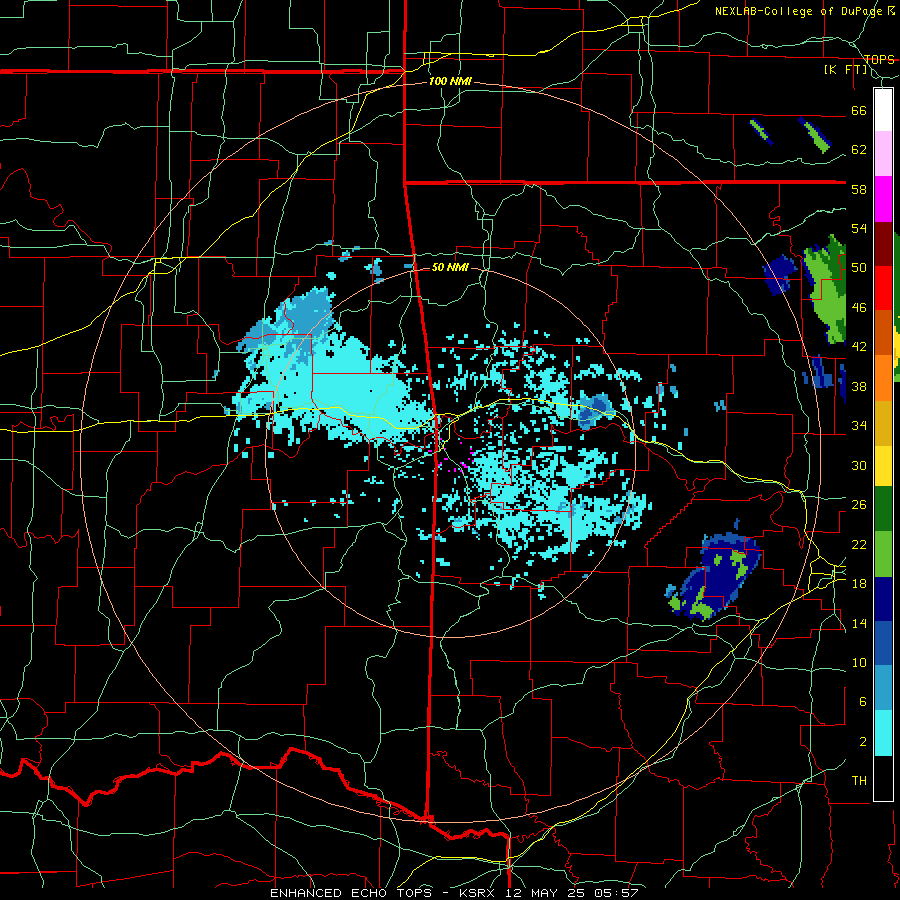This screenshot has height=900, width=900.
Task: Click the bright red legend swatch
Action: coord(883,288)
